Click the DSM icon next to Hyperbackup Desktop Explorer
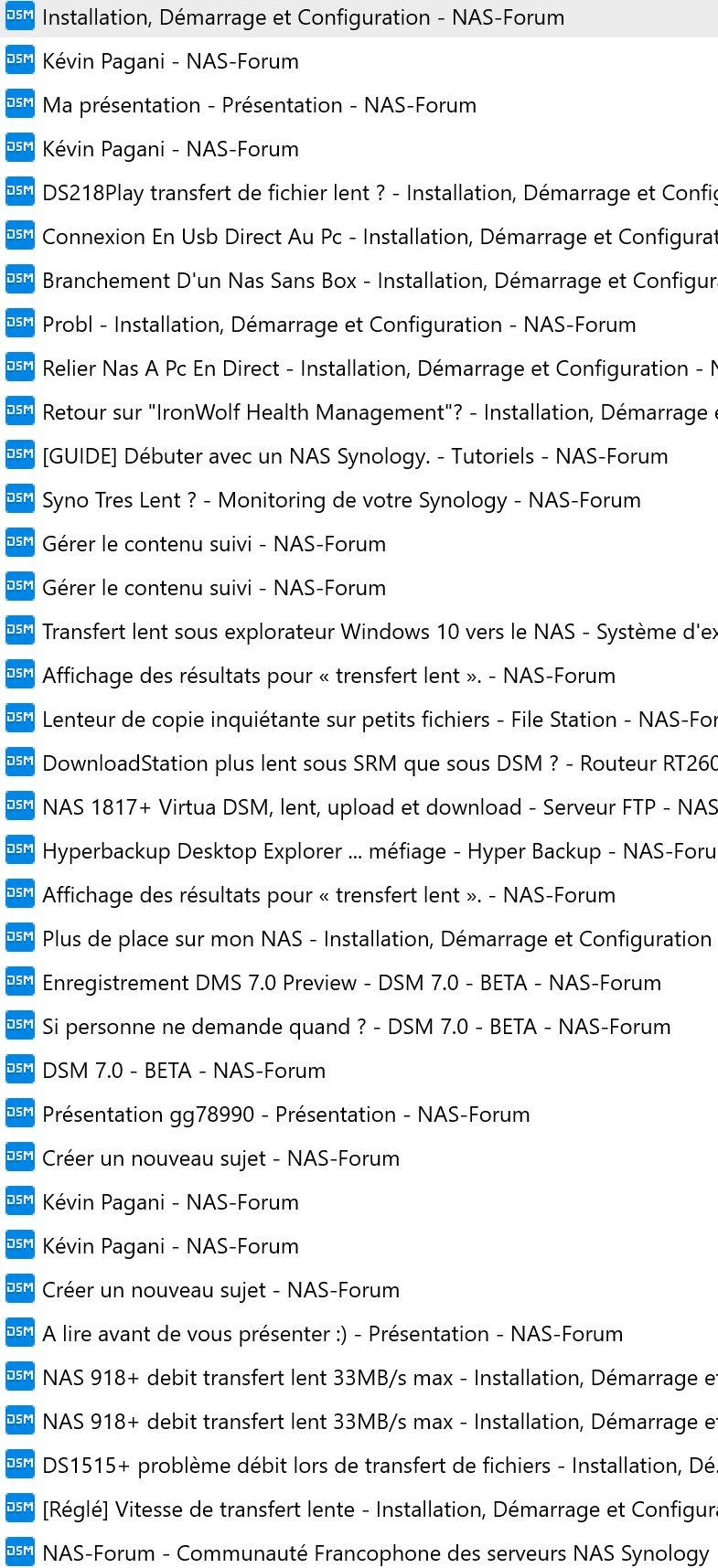 click(x=19, y=850)
